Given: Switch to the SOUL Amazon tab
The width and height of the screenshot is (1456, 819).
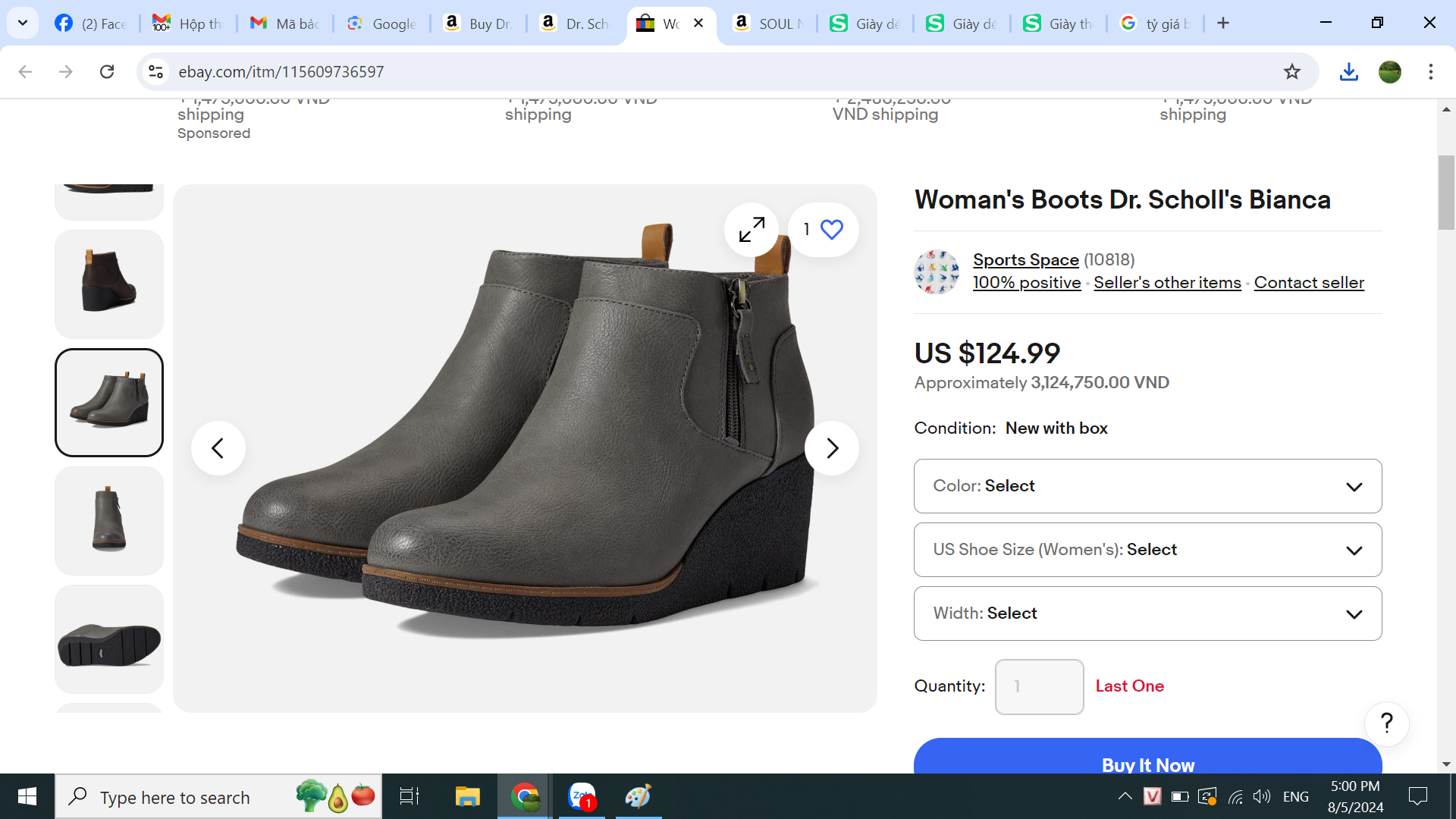Looking at the screenshot, I should pyautogui.click(x=768, y=24).
